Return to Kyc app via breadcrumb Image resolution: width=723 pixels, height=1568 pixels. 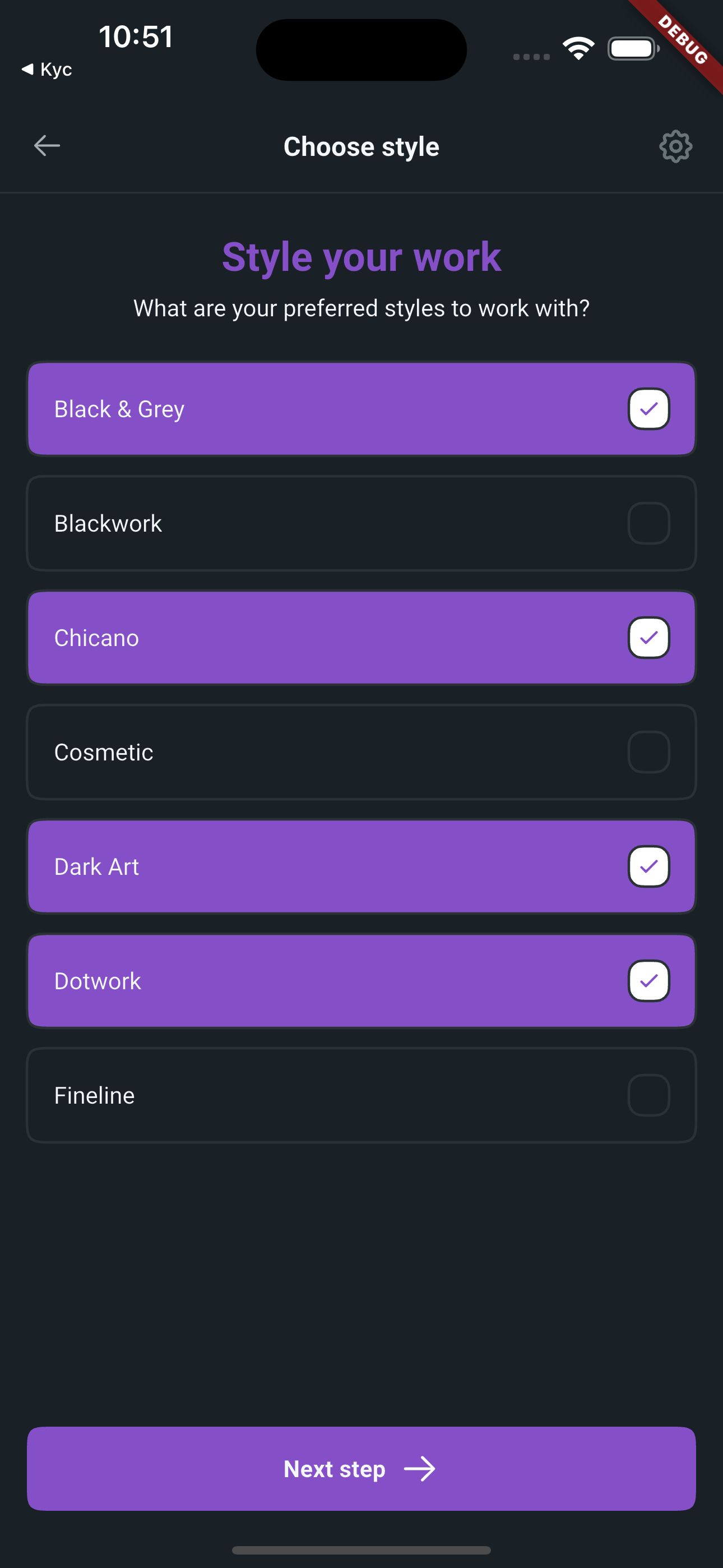[47, 70]
